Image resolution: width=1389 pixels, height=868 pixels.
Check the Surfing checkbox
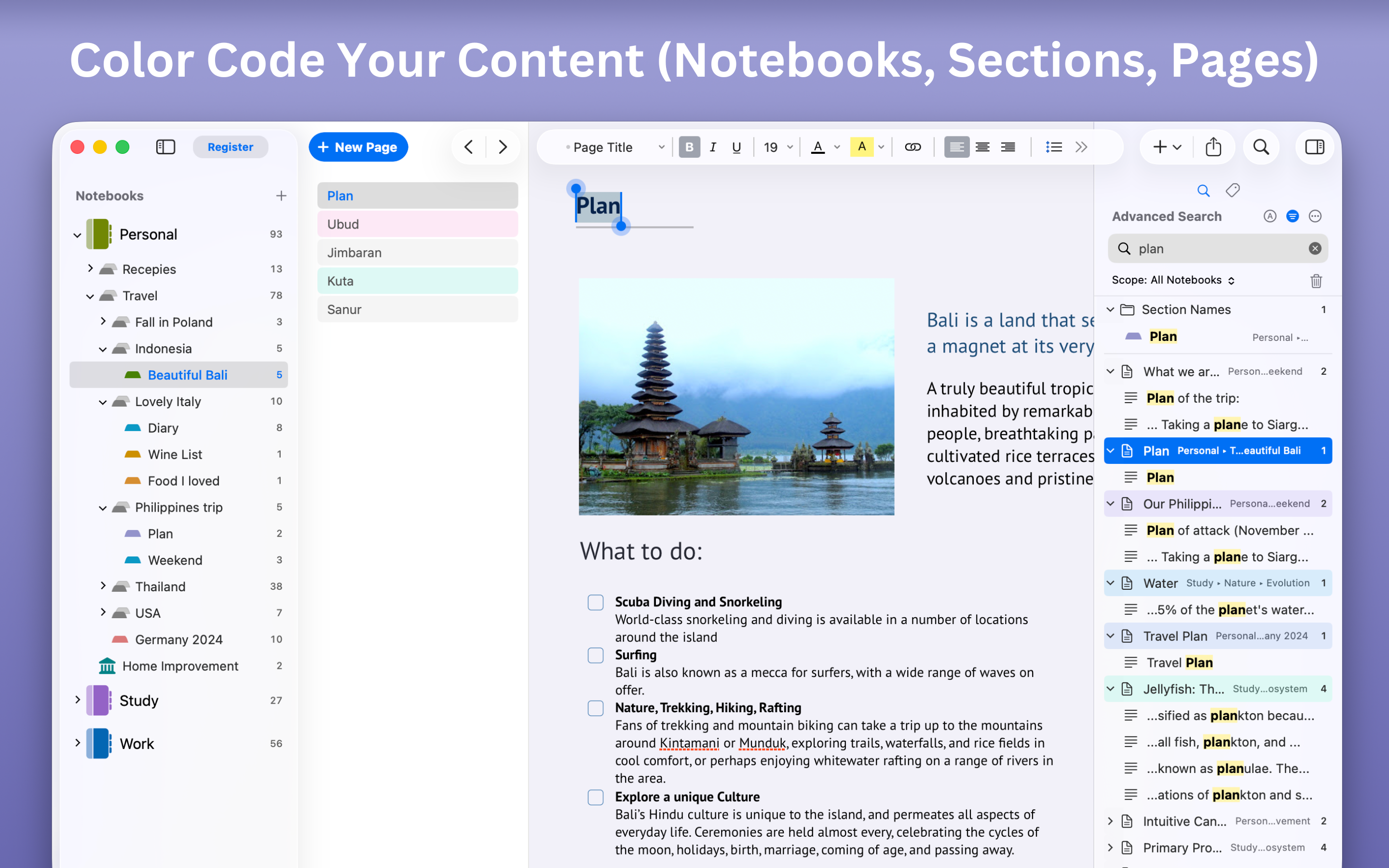pyautogui.click(x=595, y=655)
